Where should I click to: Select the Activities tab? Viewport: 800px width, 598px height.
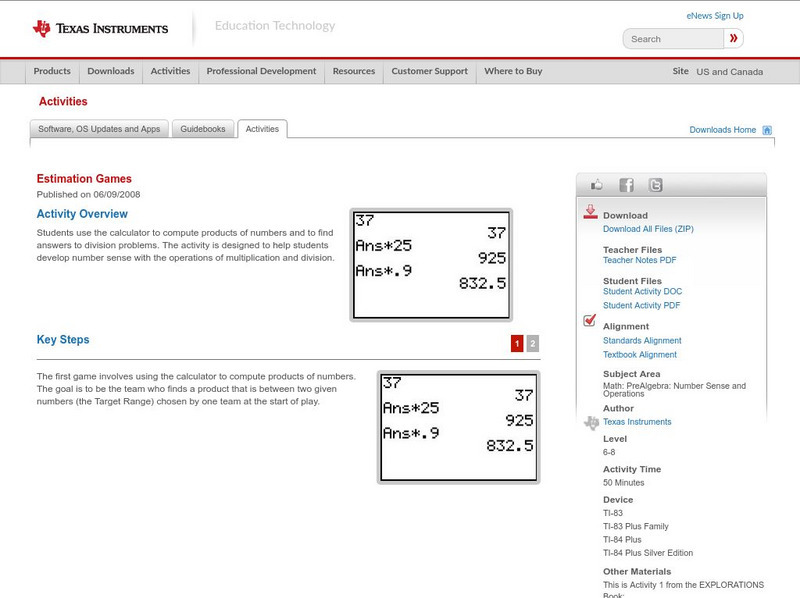[262, 129]
